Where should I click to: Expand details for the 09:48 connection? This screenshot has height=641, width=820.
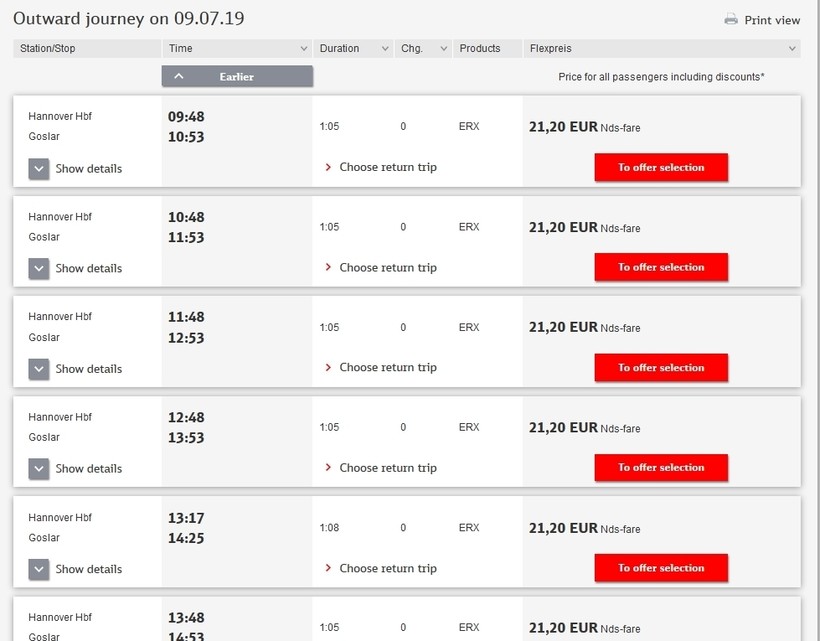(39, 169)
